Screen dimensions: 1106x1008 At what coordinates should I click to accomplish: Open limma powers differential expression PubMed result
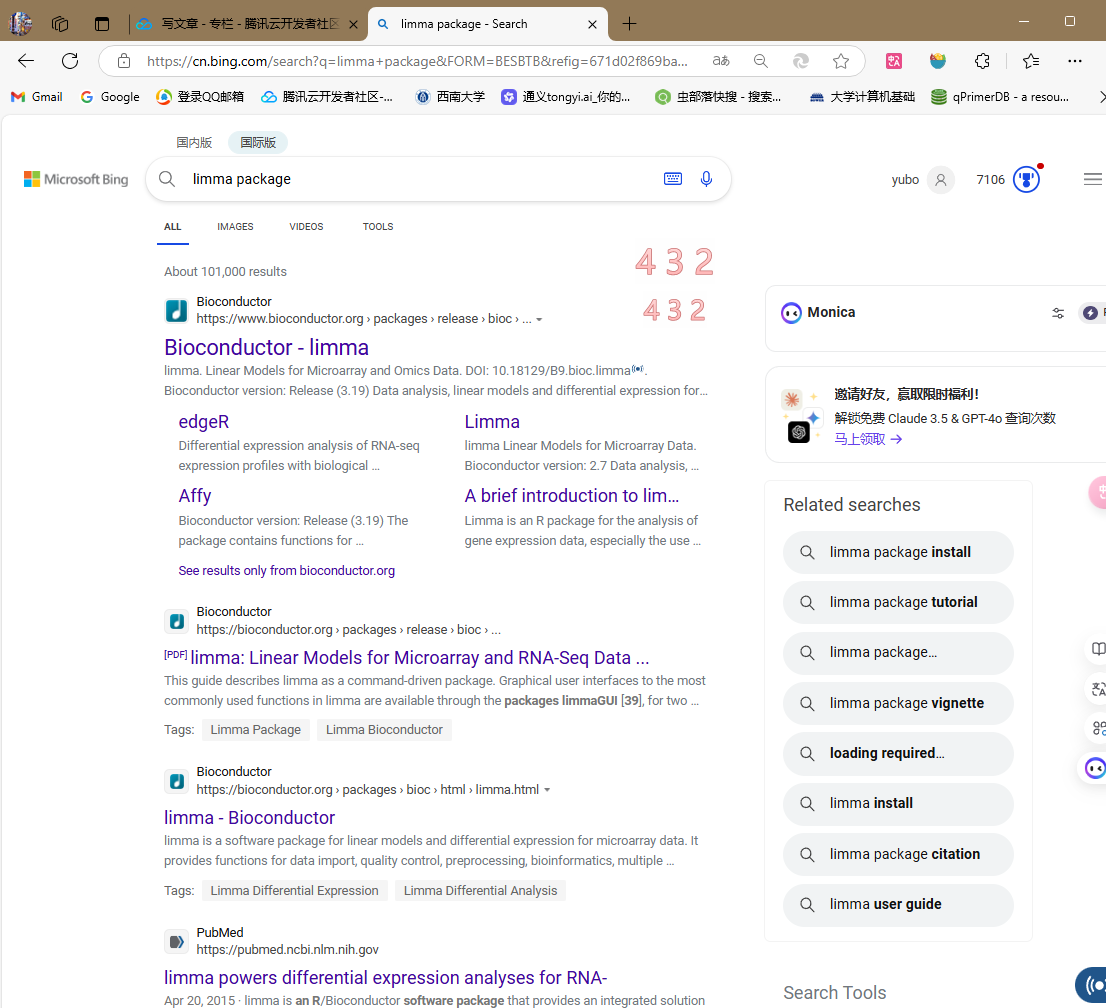pyautogui.click(x=386, y=978)
